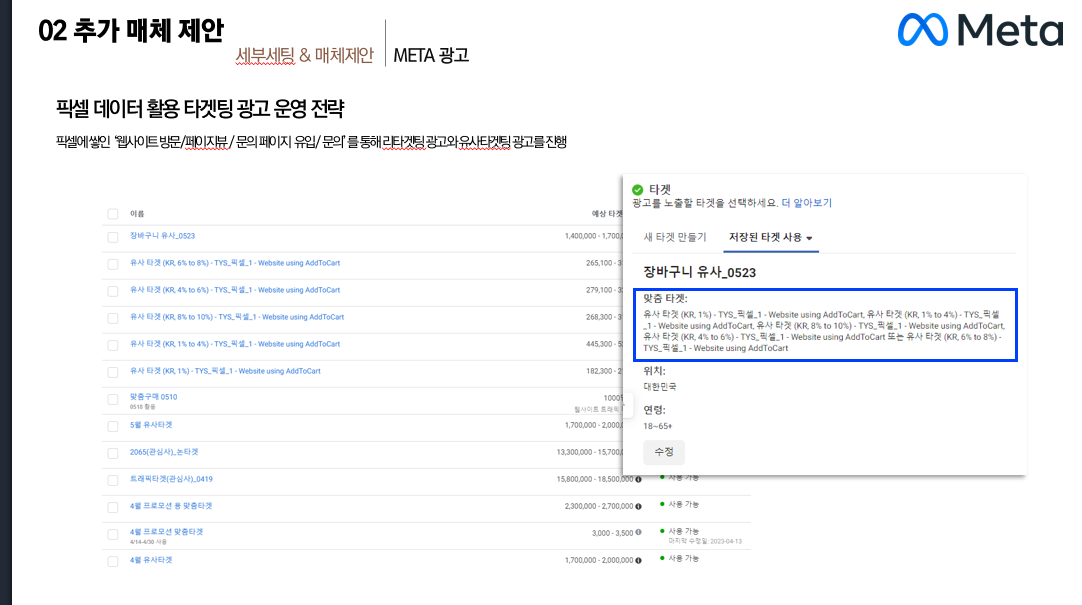This screenshot has height=605, width=1082.
Task: Check the 트래픽타겟(관심사)_0419 checkbox
Action: pos(113,480)
